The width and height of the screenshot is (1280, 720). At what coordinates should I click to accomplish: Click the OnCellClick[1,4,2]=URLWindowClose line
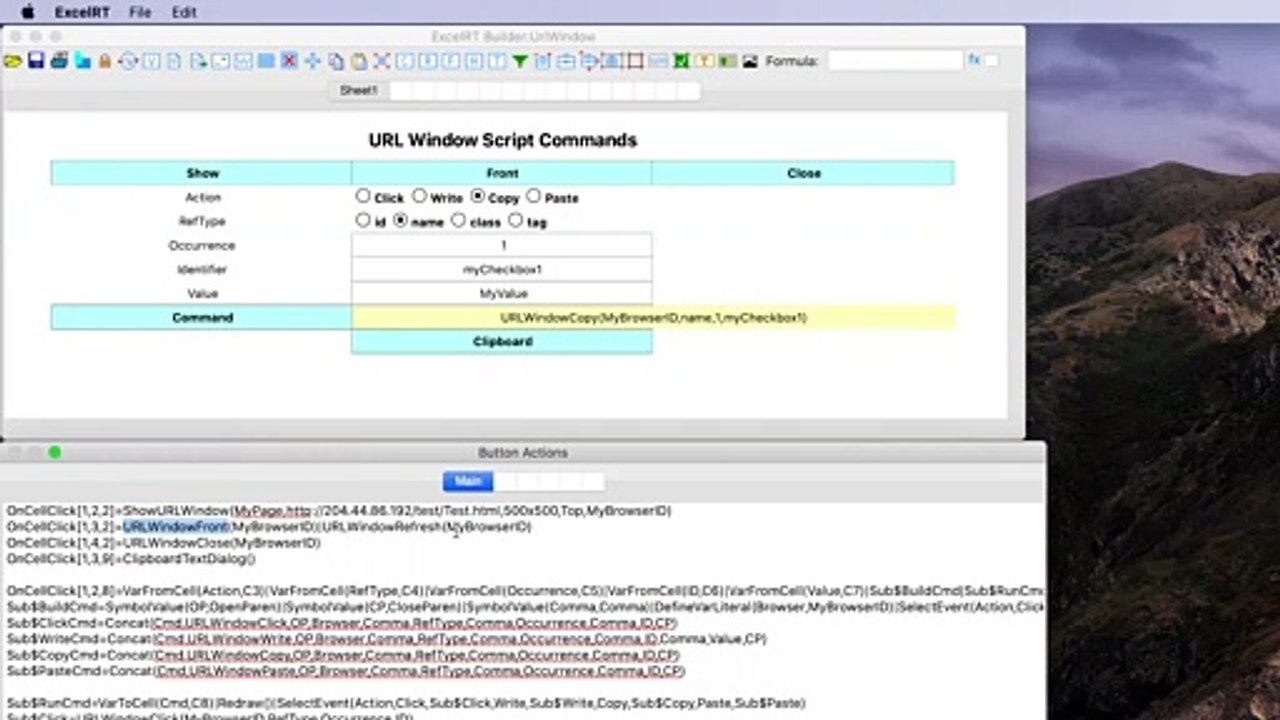coord(163,543)
